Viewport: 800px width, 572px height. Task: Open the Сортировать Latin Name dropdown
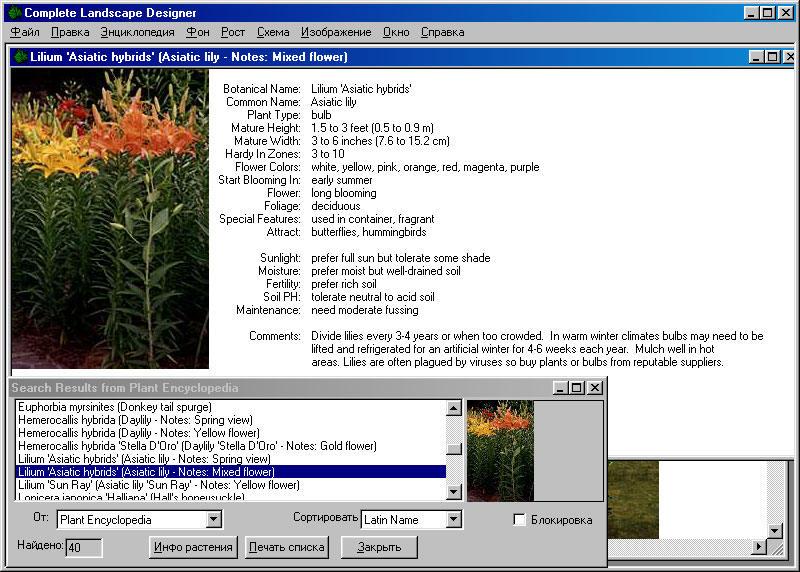453,520
